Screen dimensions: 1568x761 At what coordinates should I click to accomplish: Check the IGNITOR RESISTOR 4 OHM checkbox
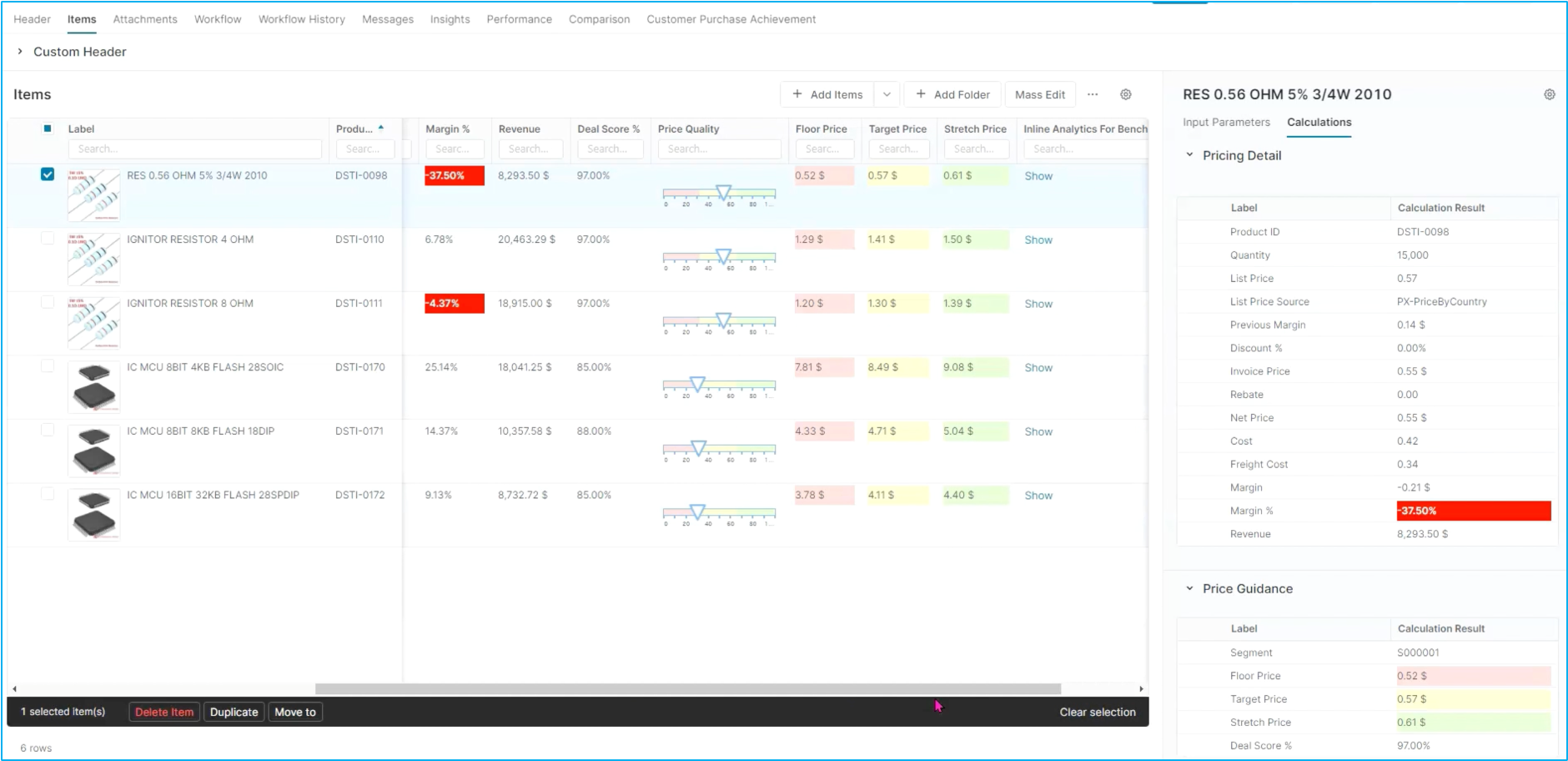click(48, 239)
